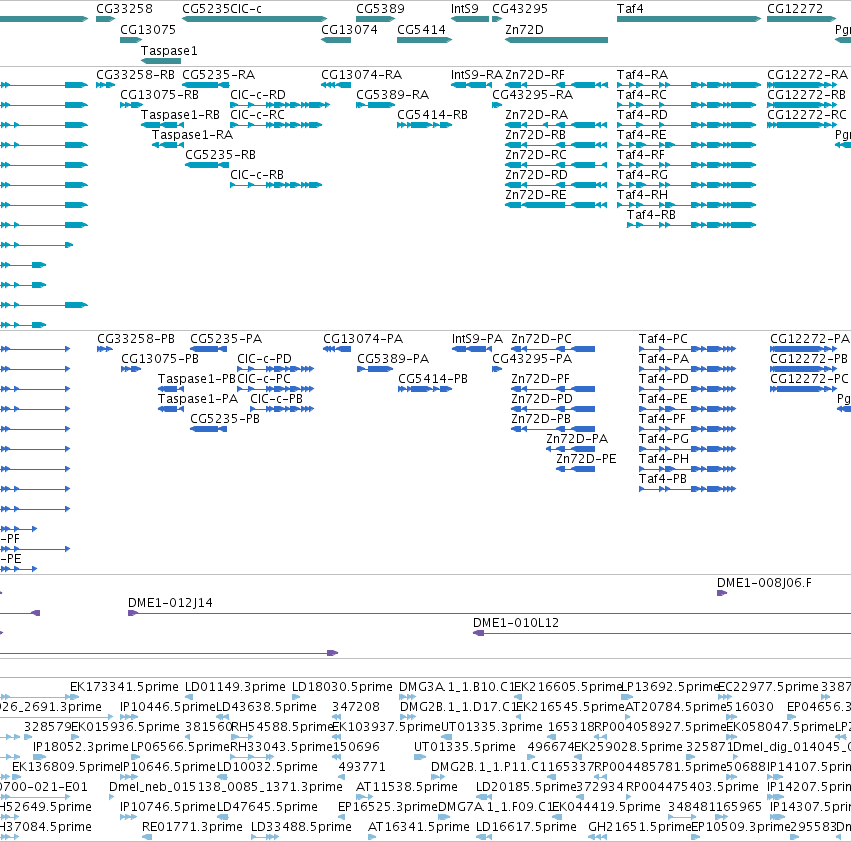Click the Zn72D gene label
This screenshot has height=842, width=851.
[x=524, y=29]
